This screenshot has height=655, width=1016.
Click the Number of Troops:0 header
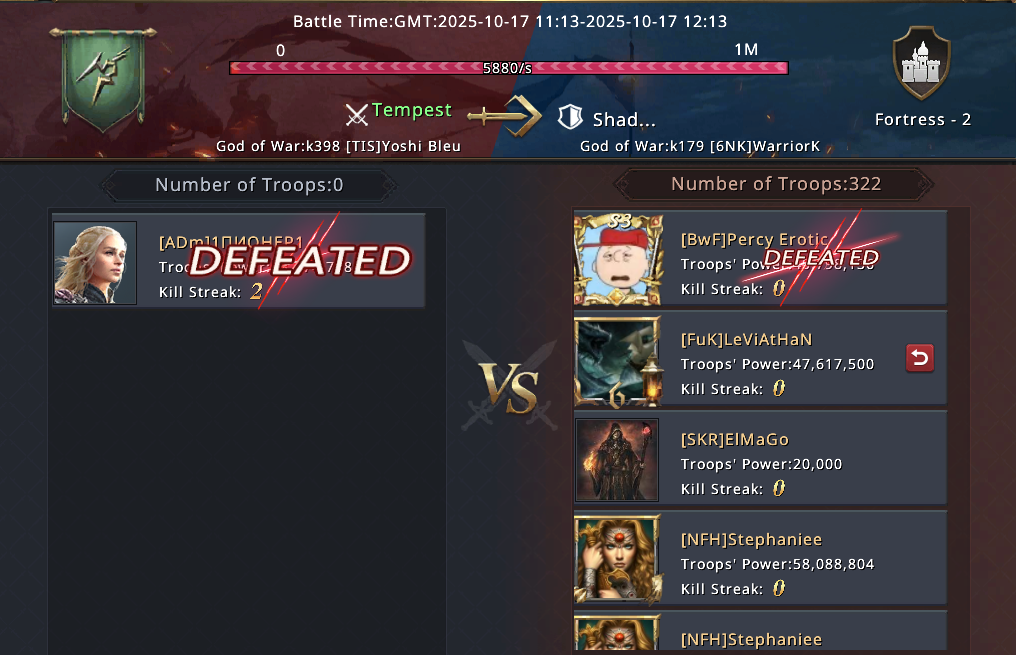(x=249, y=185)
